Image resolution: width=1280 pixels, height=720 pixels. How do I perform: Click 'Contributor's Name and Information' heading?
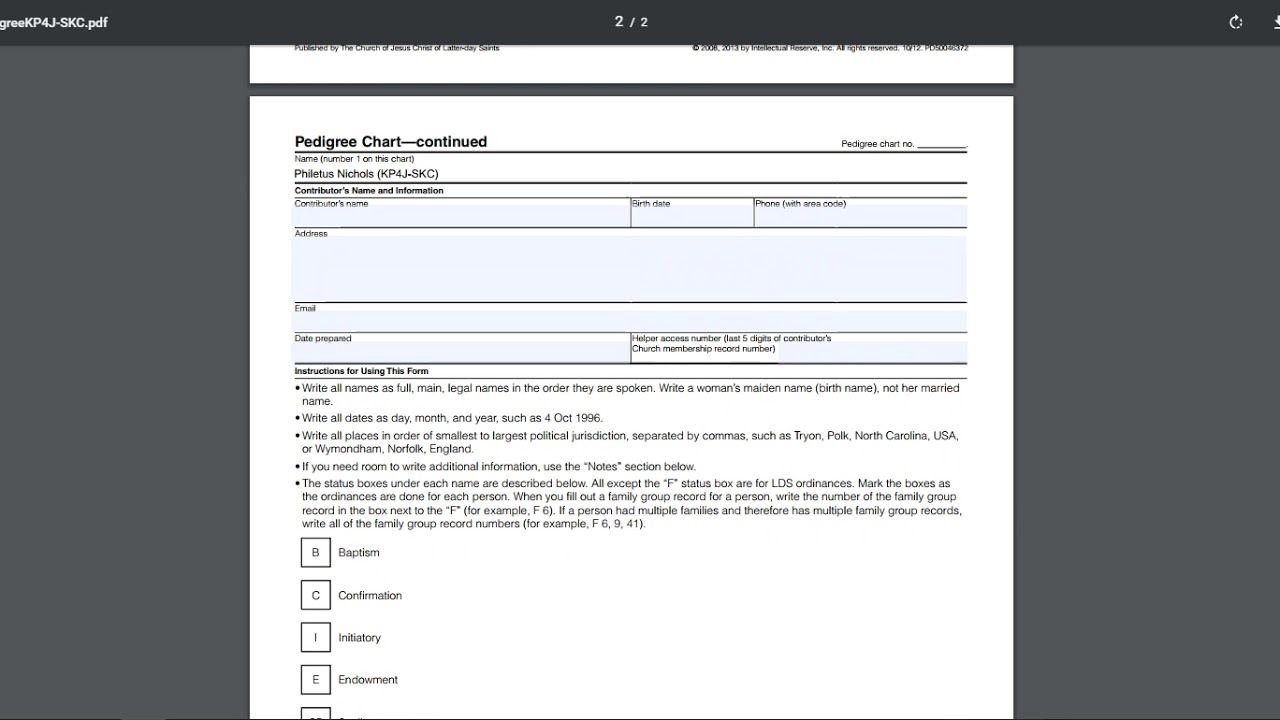point(369,190)
